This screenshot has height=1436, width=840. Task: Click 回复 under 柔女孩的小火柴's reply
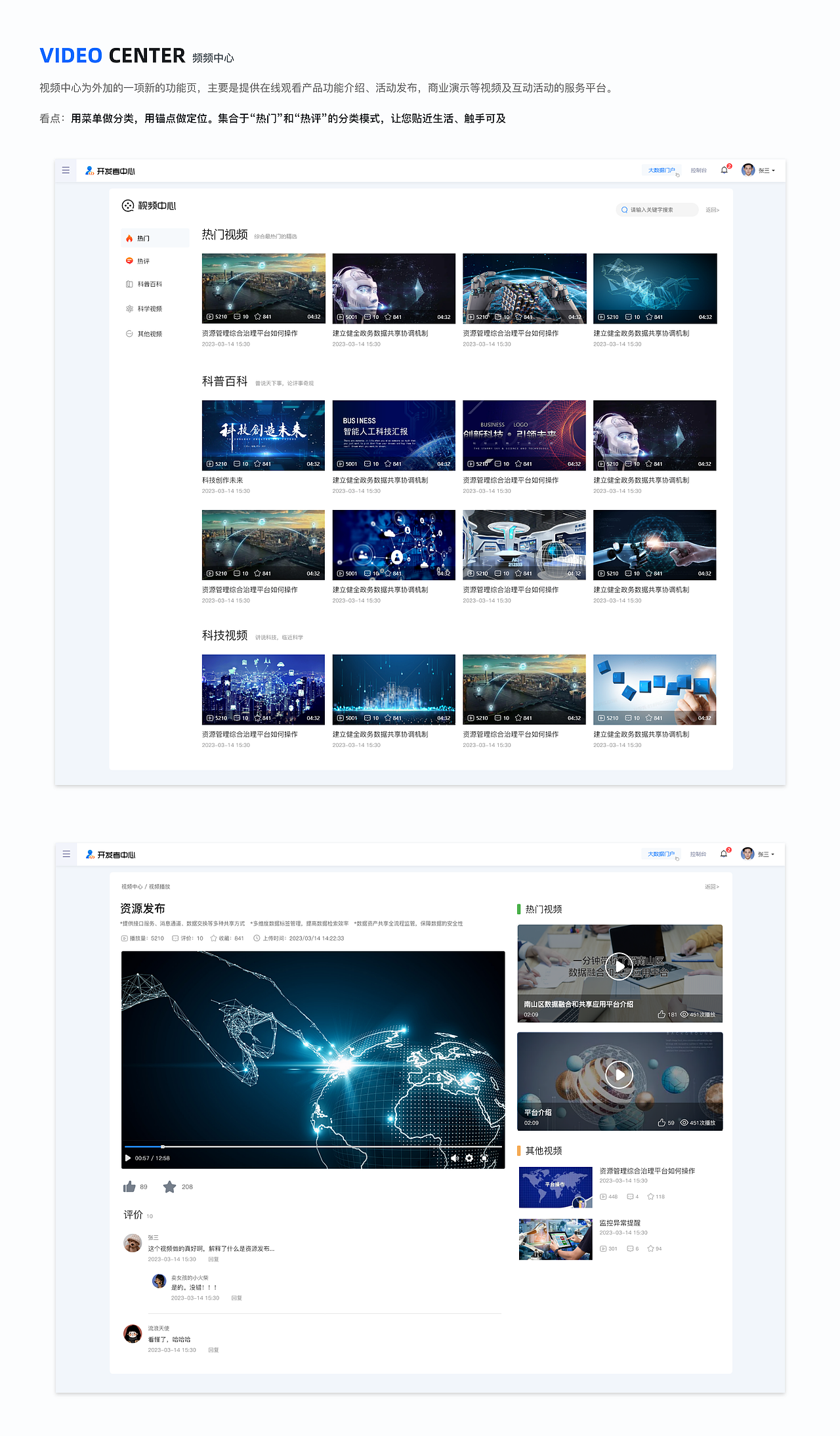(236, 1298)
